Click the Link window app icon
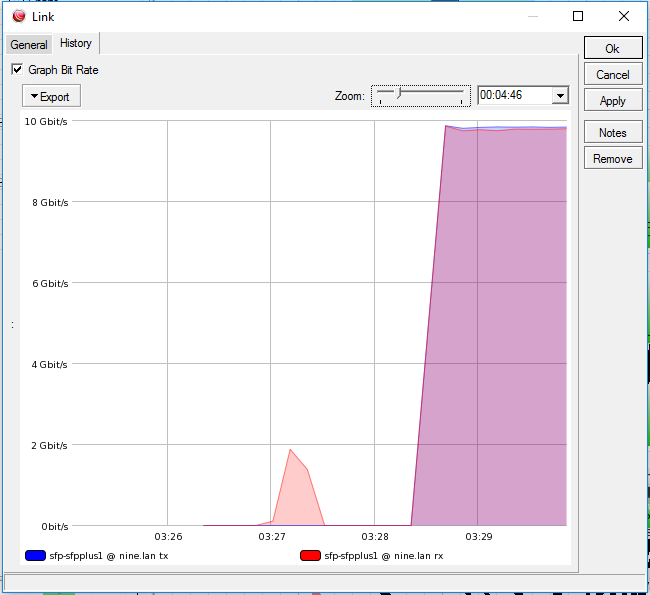Screen dimensions: 650x595 coord(19,16)
